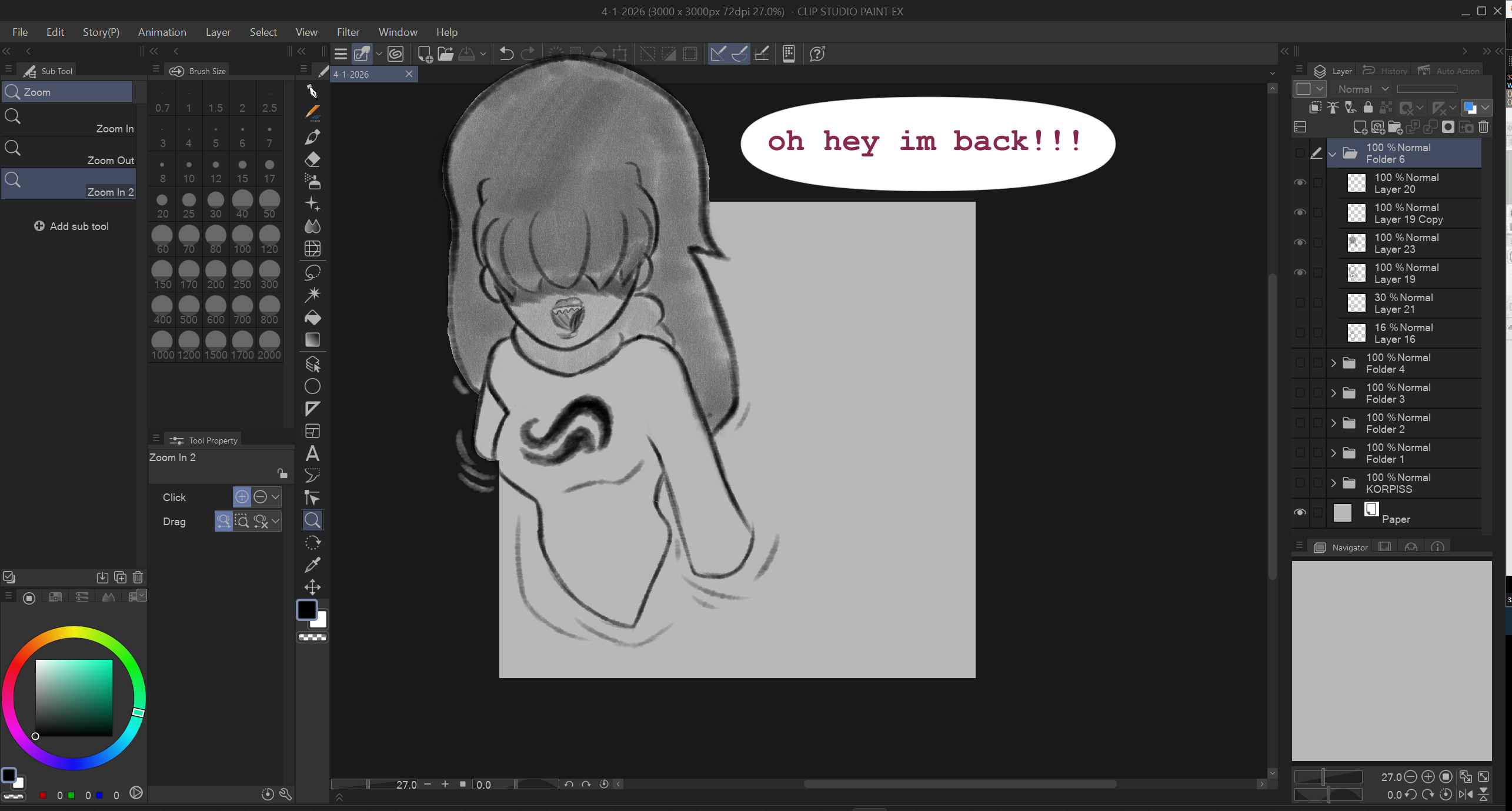This screenshot has width=1512, height=811.
Task: Collapse Folder 6 in layer list
Action: coord(1333,153)
